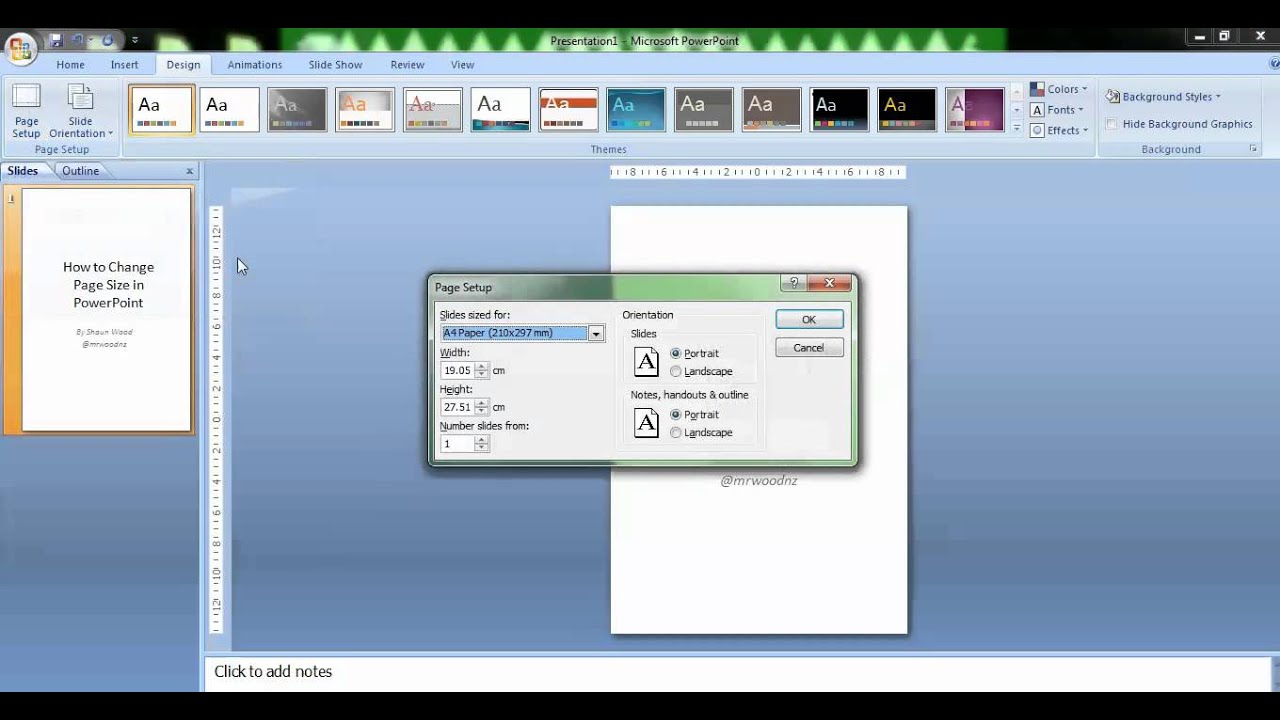Select the twelfth black theme with yellow Aa
This screenshot has width=1280, height=720.
coord(907,110)
